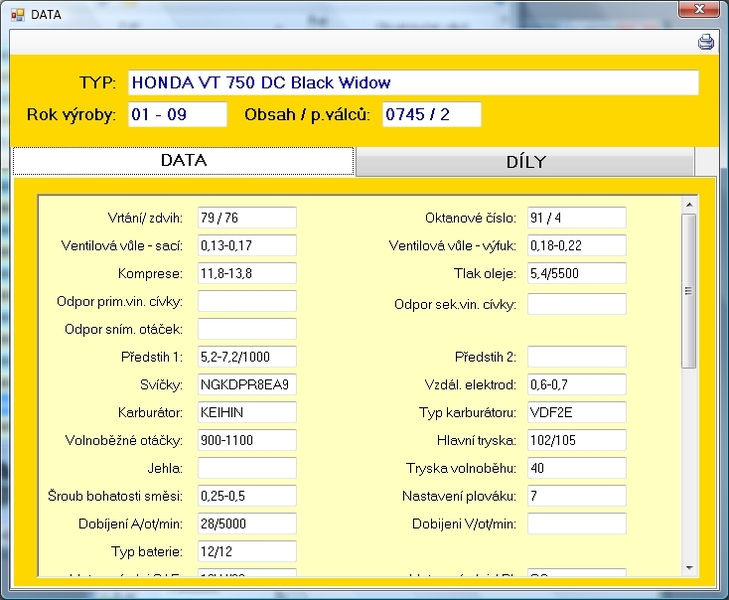Click the Tlak oleje field
729x600 pixels.
(577, 273)
